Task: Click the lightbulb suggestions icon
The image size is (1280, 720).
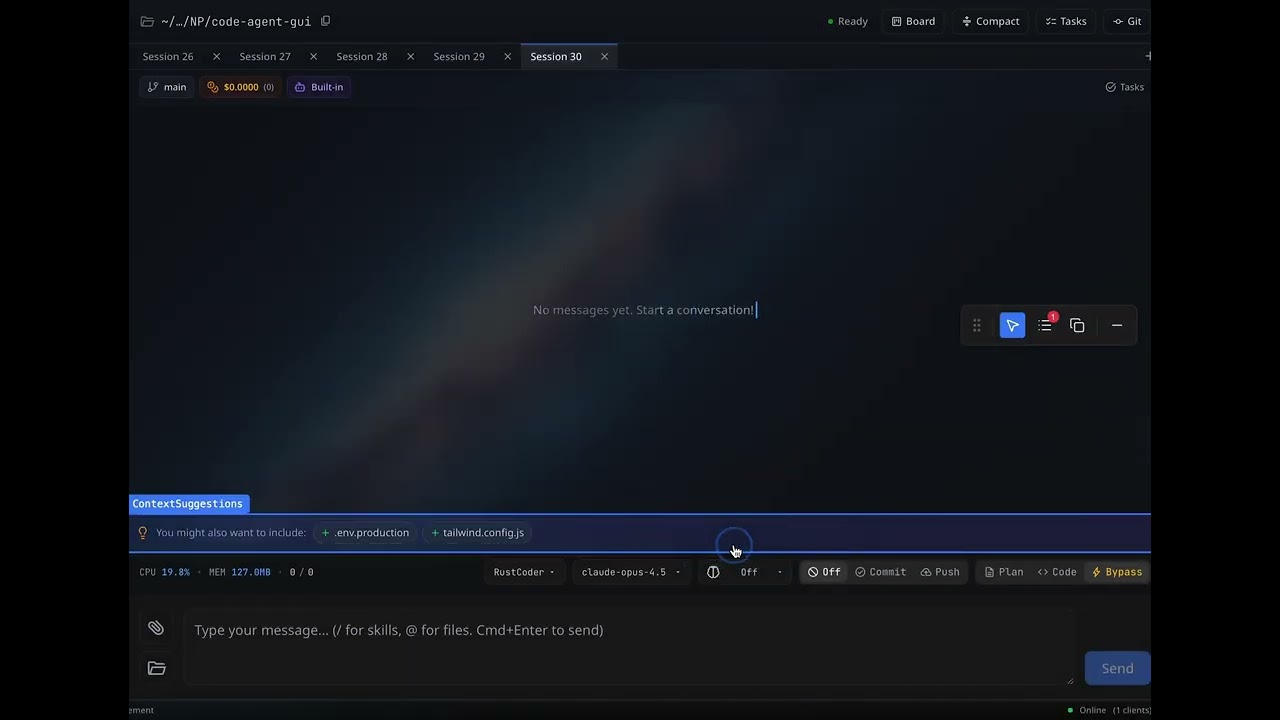Action: point(143,533)
